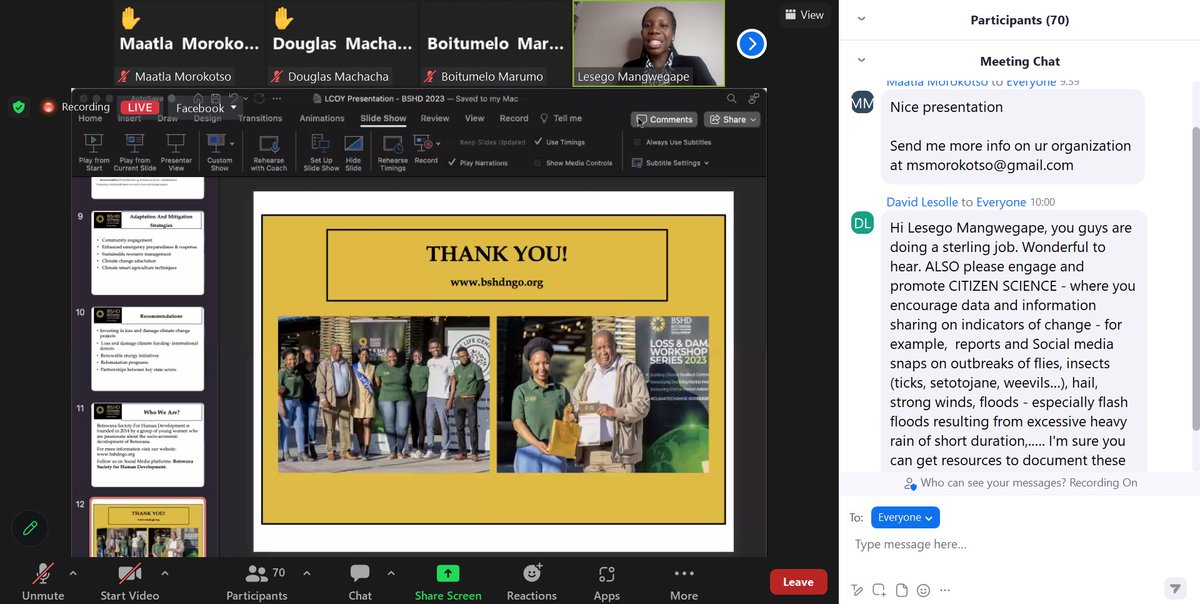Click PowerPoint search magnifier icon
Image resolution: width=1200 pixels, height=604 pixels.
(732, 98)
